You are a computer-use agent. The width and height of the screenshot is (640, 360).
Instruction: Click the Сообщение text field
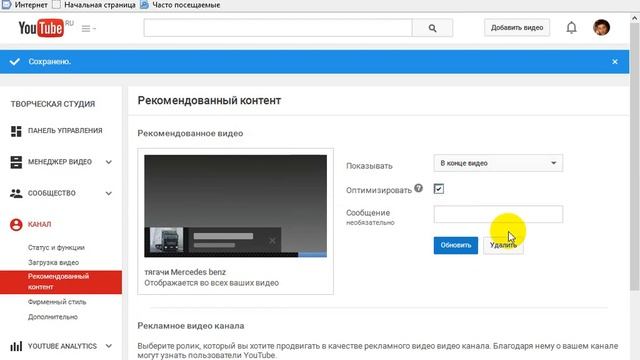coord(498,214)
